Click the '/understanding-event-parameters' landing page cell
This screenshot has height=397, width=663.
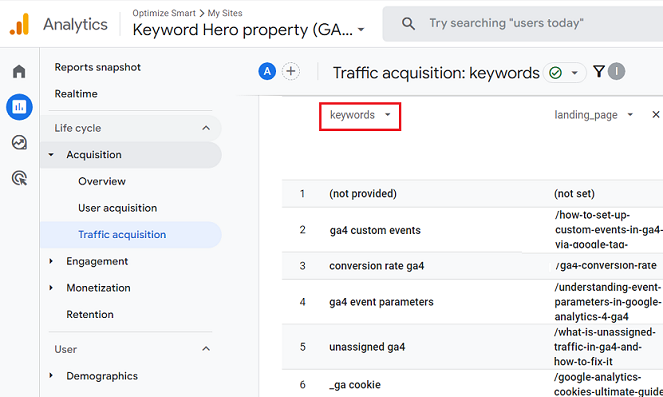(x=608, y=302)
